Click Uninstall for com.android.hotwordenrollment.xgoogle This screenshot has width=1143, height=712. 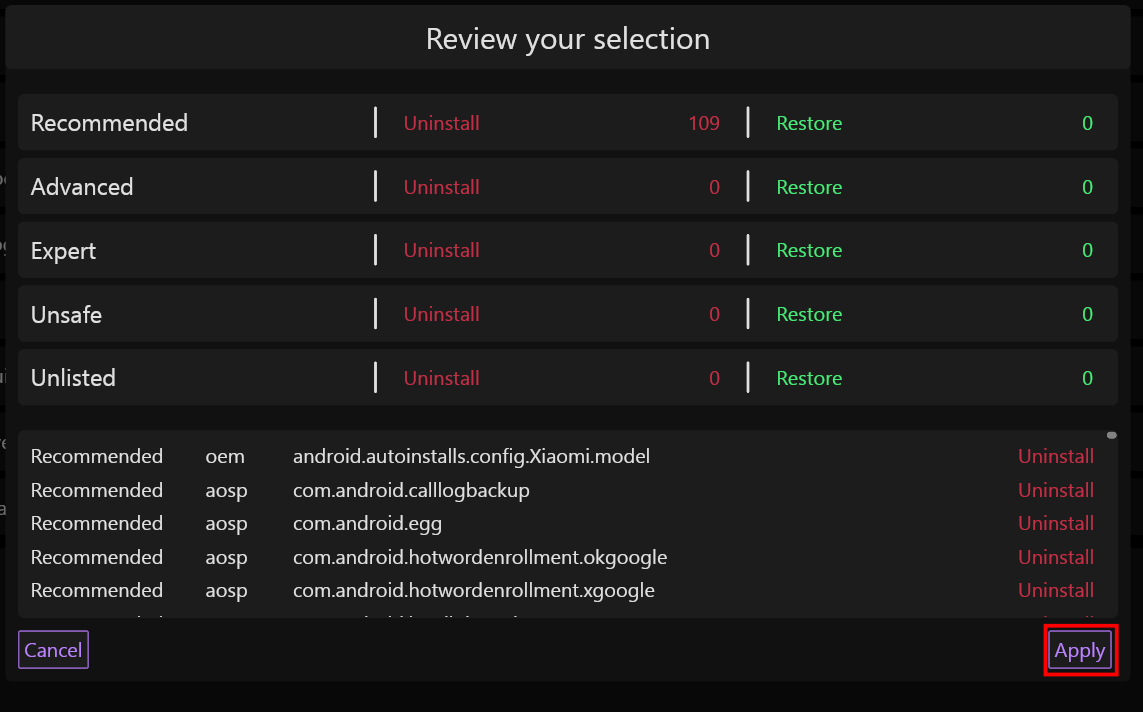point(1056,590)
